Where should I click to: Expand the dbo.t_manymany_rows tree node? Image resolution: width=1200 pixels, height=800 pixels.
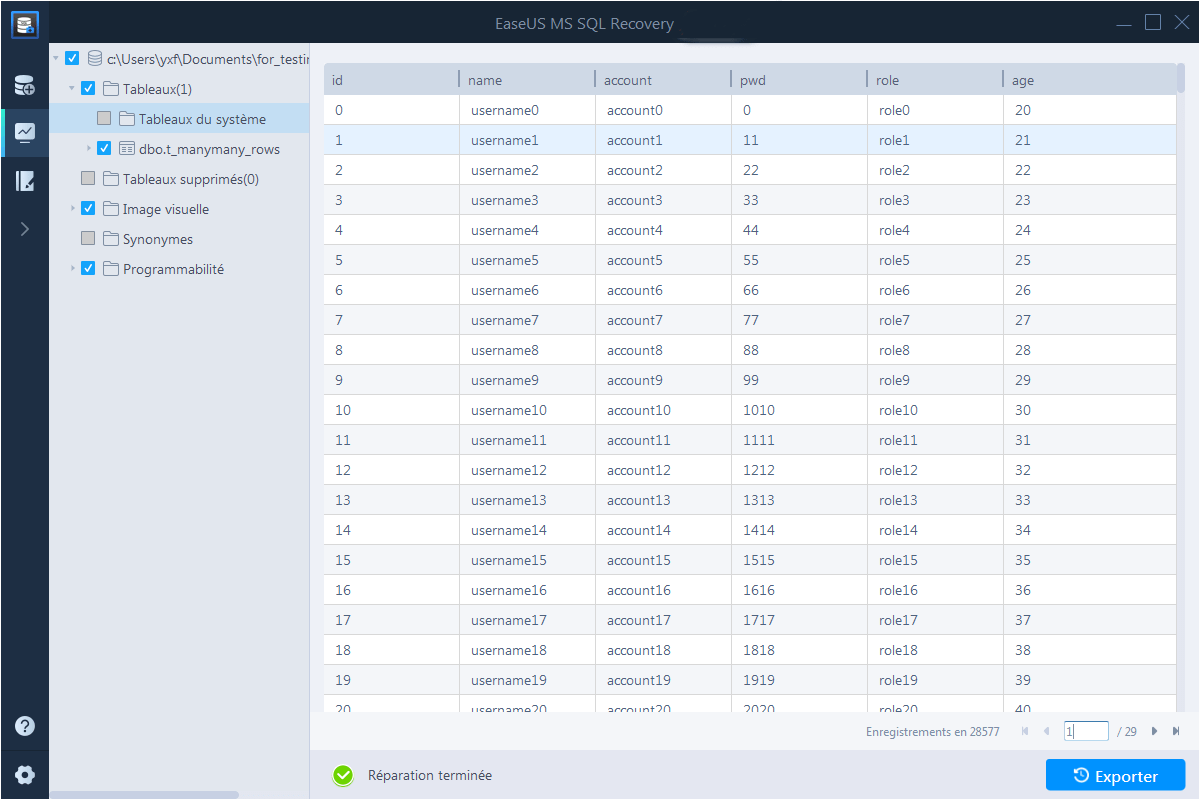[x=88, y=149]
